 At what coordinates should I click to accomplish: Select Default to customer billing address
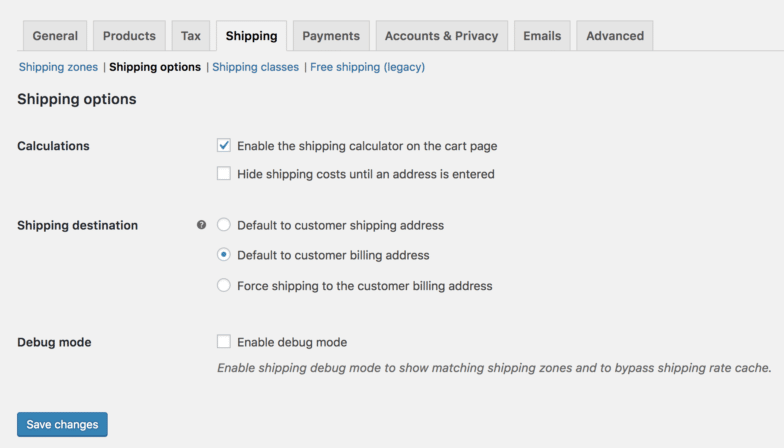224,255
